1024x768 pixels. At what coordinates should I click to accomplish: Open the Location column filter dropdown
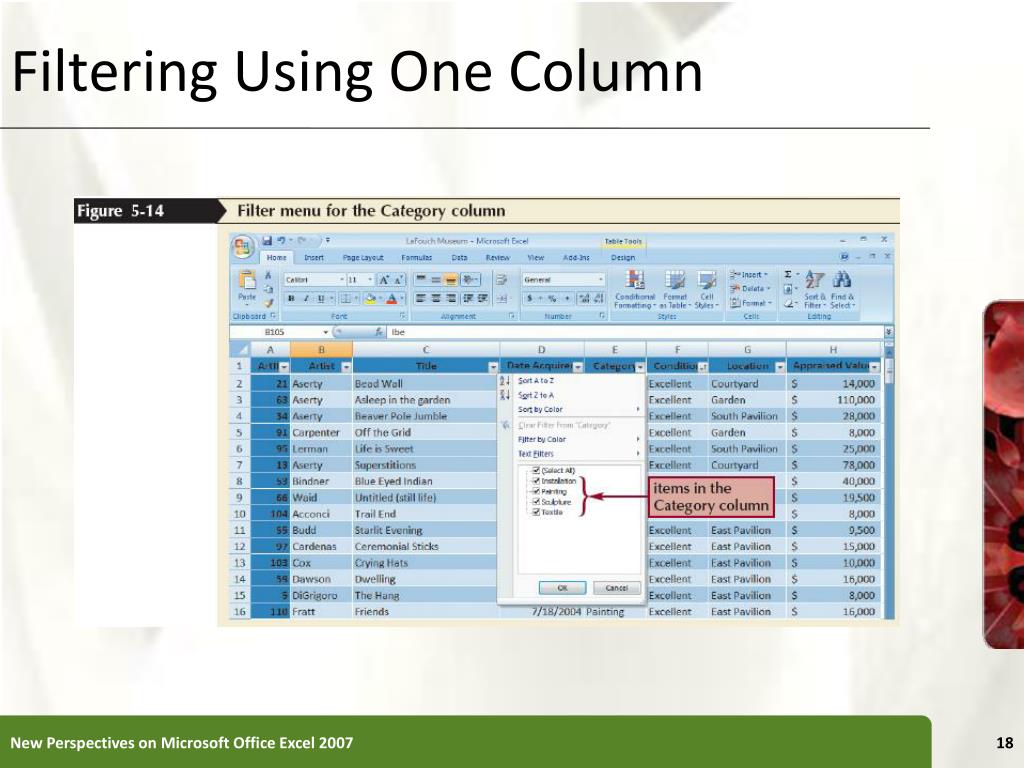point(780,367)
